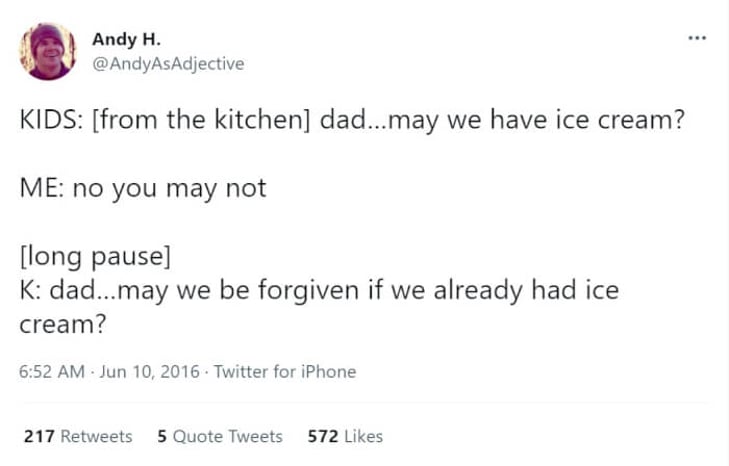The width and height of the screenshot is (729, 466).
Task: View the 5 Quote Tweets list
Action: (x=220, y=436)
